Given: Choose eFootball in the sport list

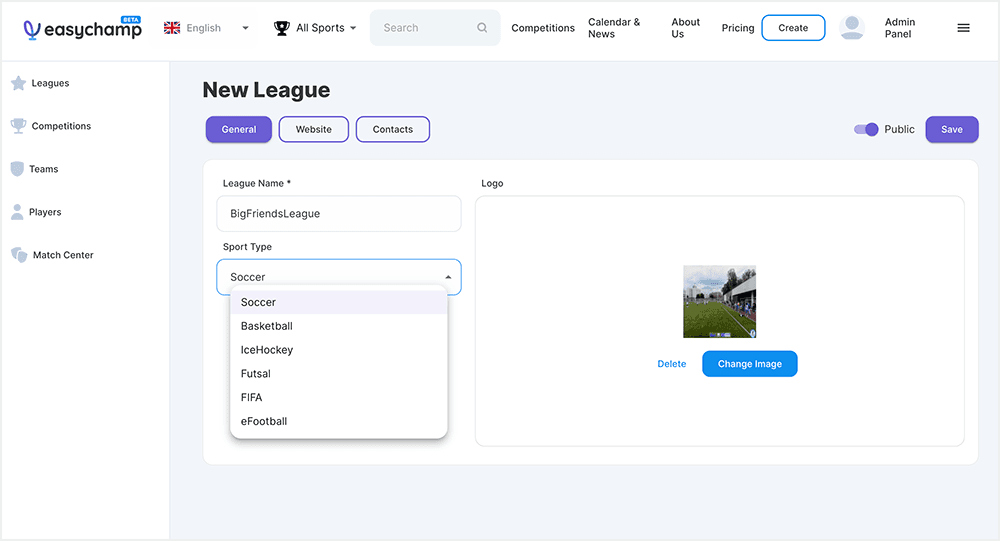Looking at the screenshot, I should 264,421.
